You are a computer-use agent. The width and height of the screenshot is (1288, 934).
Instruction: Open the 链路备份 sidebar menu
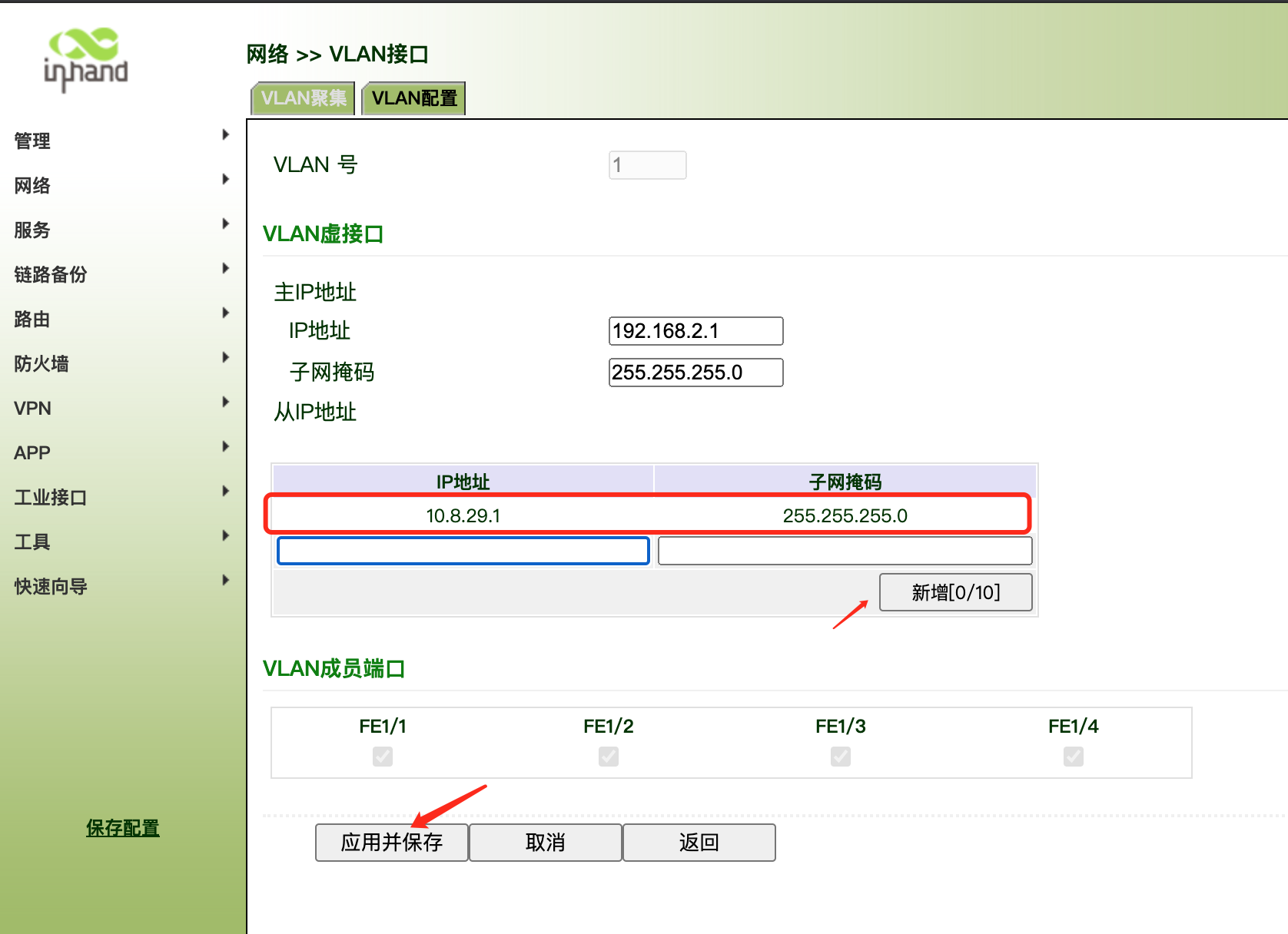51,275
